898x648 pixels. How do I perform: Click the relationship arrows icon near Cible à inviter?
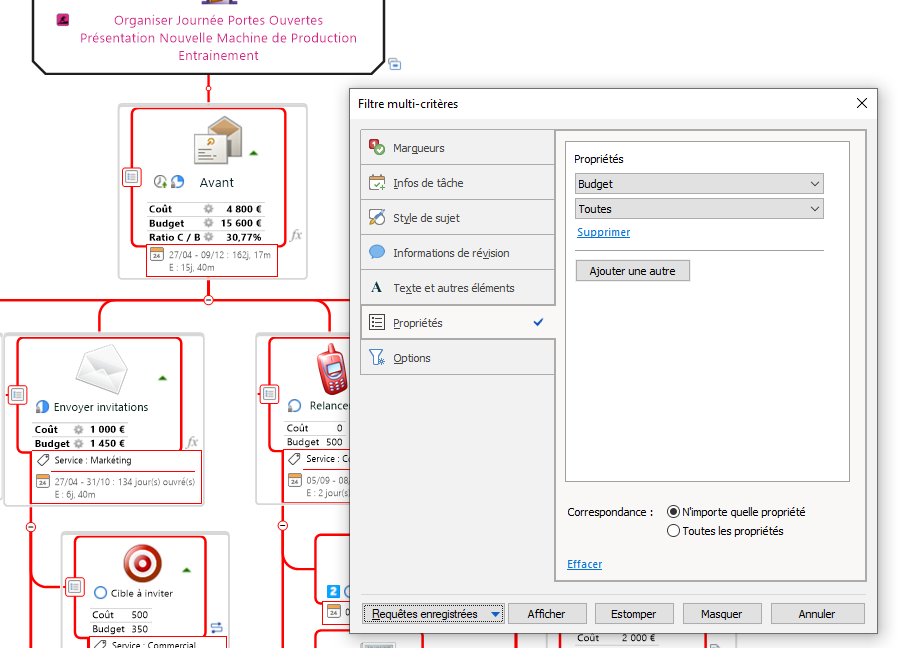217,627
